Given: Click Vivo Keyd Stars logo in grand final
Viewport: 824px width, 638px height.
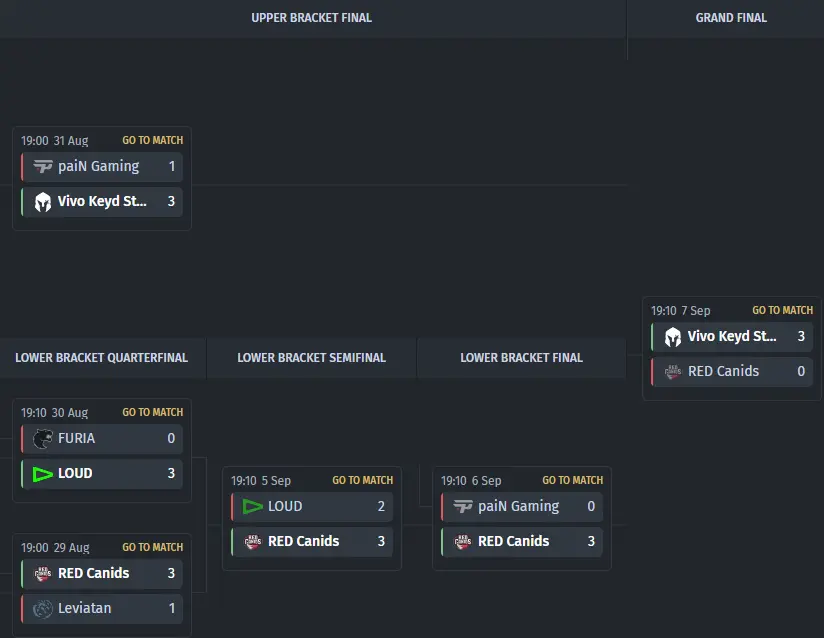Looking at the screenshot, I should [672, 337].
